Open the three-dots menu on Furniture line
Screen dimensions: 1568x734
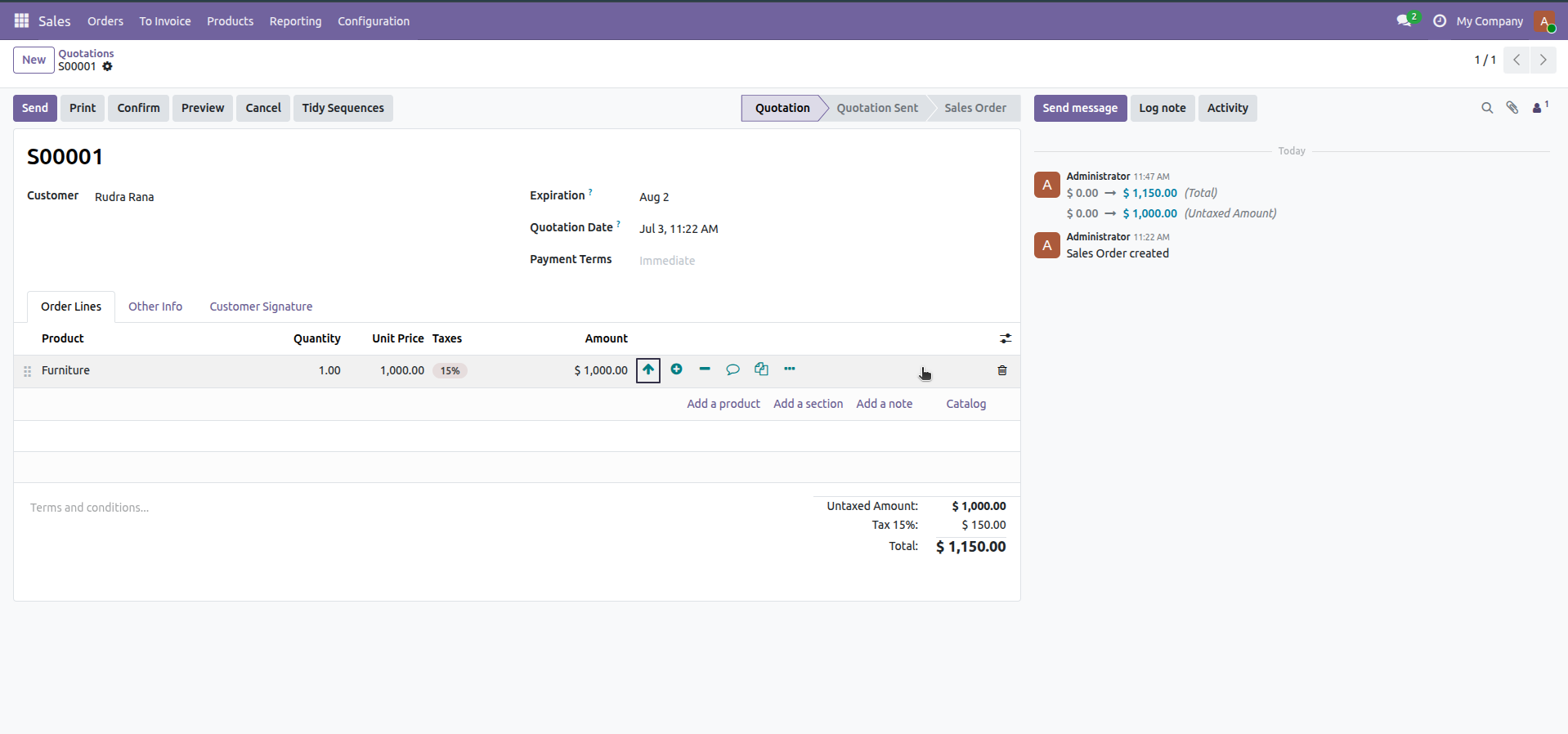coord(789,369)
